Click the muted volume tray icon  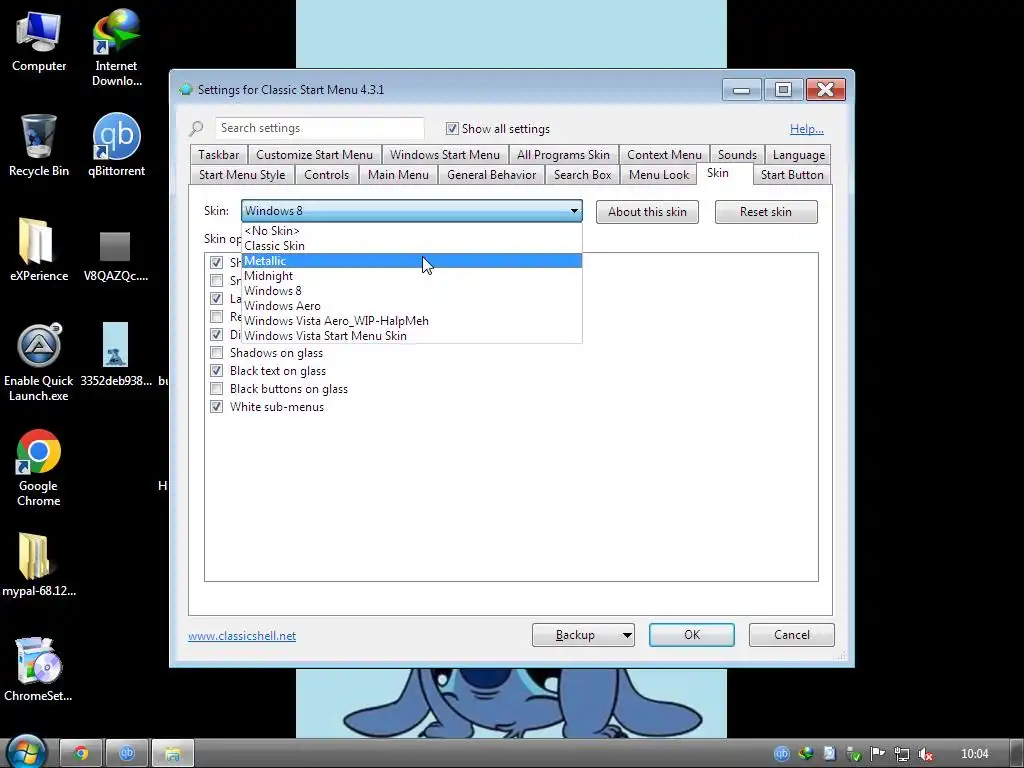coord(925,754)
